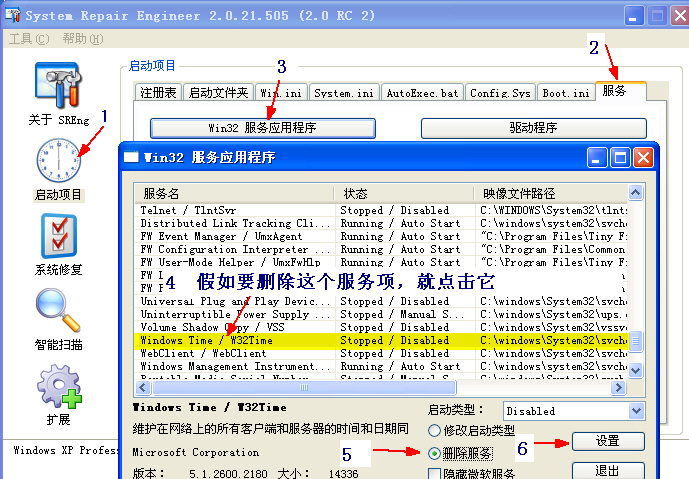Screen dimensions: 689x479
Task: Switch to the AutoExec.bat tab
Action: 422,93
